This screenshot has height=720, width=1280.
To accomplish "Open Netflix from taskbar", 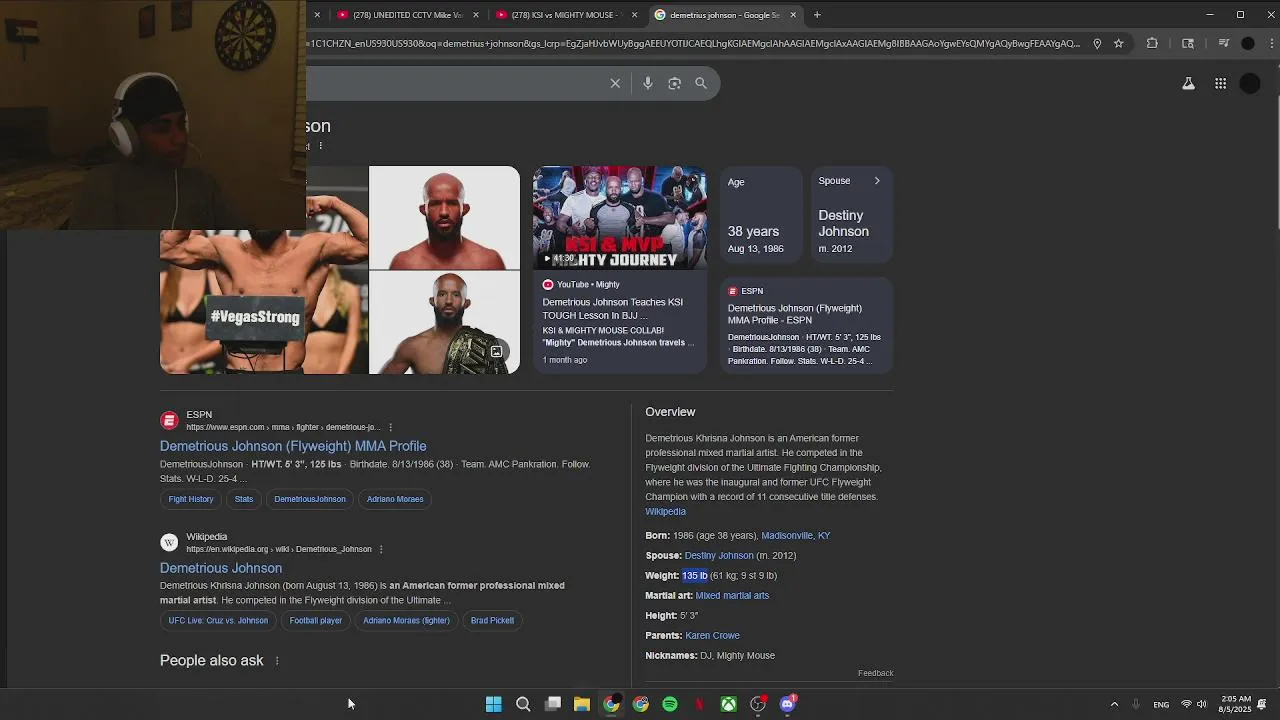I will pos(699,704).
